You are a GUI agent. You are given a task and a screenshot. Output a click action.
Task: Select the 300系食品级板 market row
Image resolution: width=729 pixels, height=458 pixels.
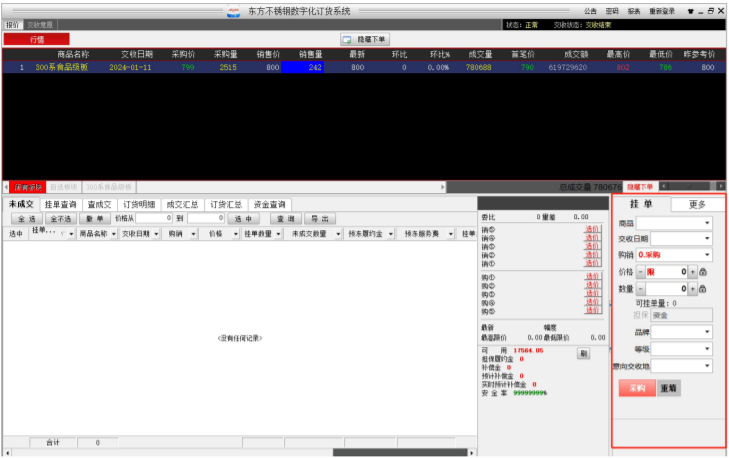pyautogui.click(x=62, y=68)
